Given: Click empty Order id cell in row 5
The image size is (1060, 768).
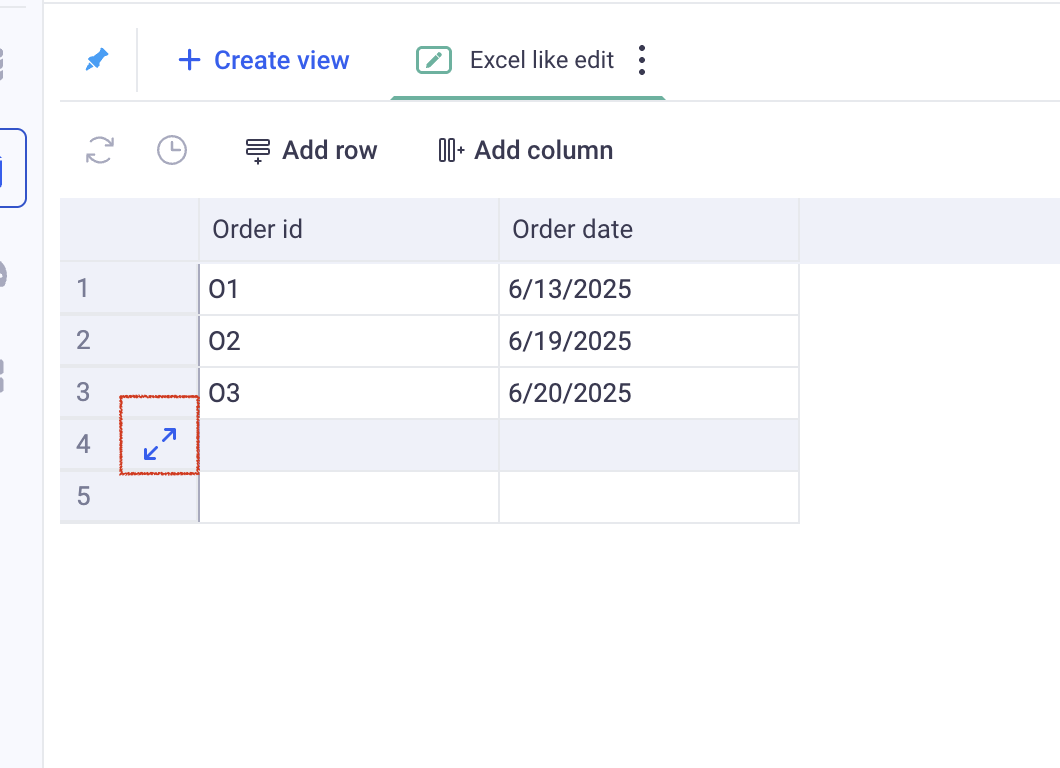Looking at the screenshot, I should (x=349, y=496).
